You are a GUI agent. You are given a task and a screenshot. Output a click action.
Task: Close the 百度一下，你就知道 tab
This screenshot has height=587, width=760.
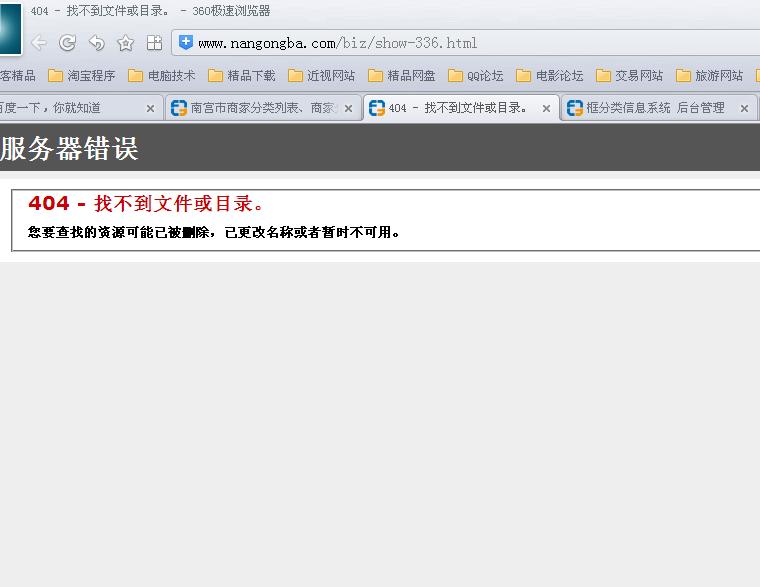coord(151,109)
